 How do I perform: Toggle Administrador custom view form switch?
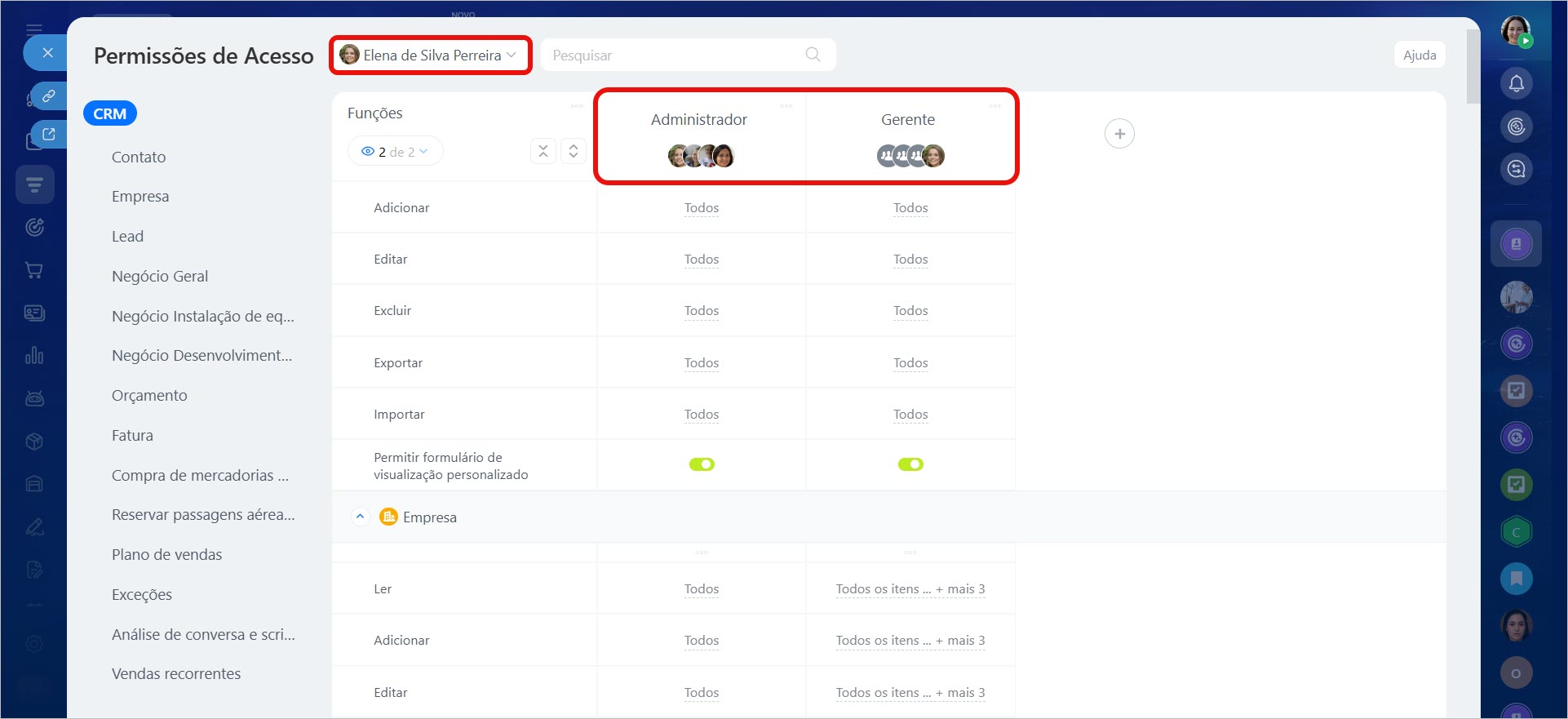(x=702, y=464)
